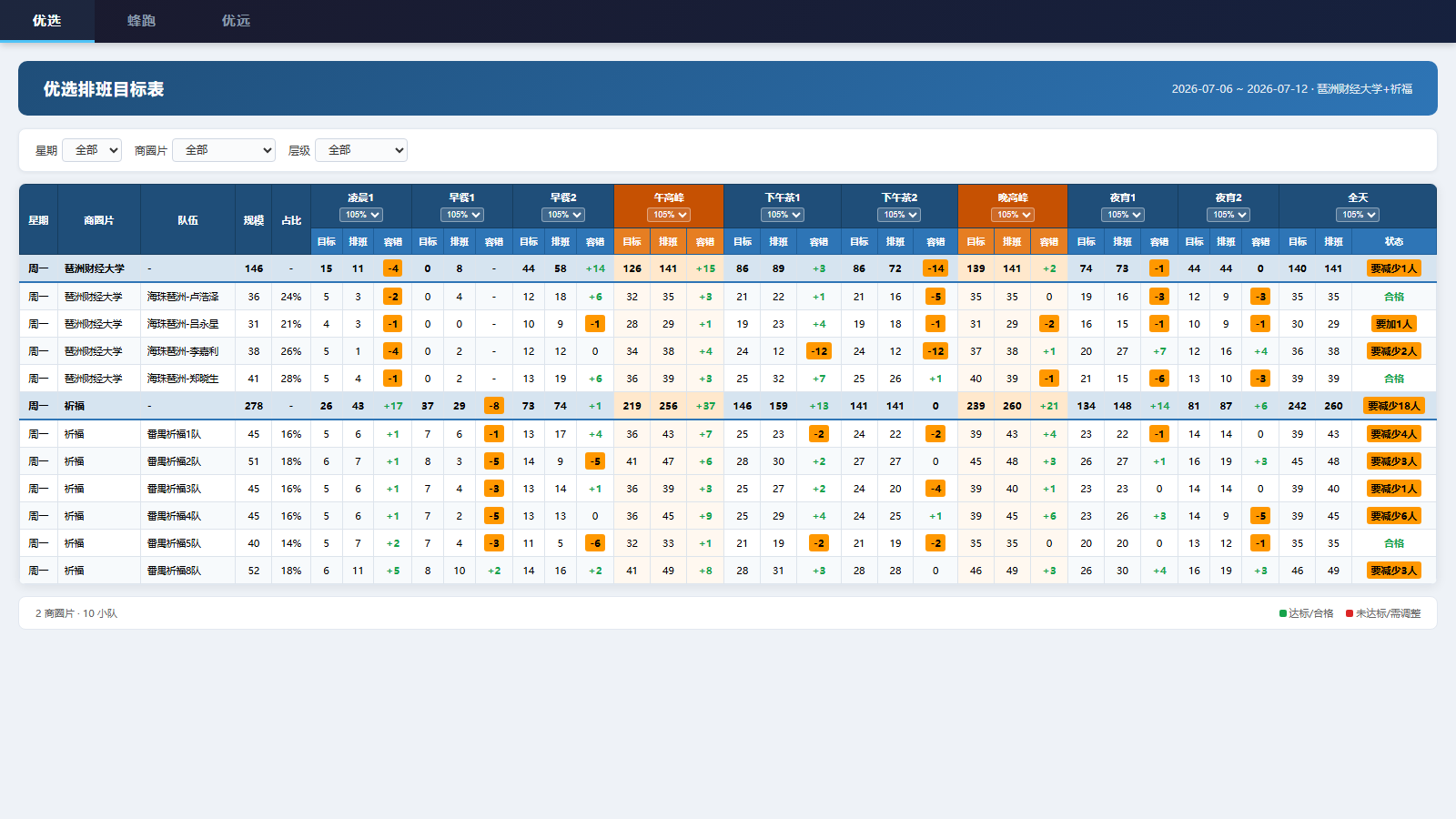Open the 105% dropdown under 午高峰
The width and height of the screenshot is (1456, 819).
(x=669, y=215)
